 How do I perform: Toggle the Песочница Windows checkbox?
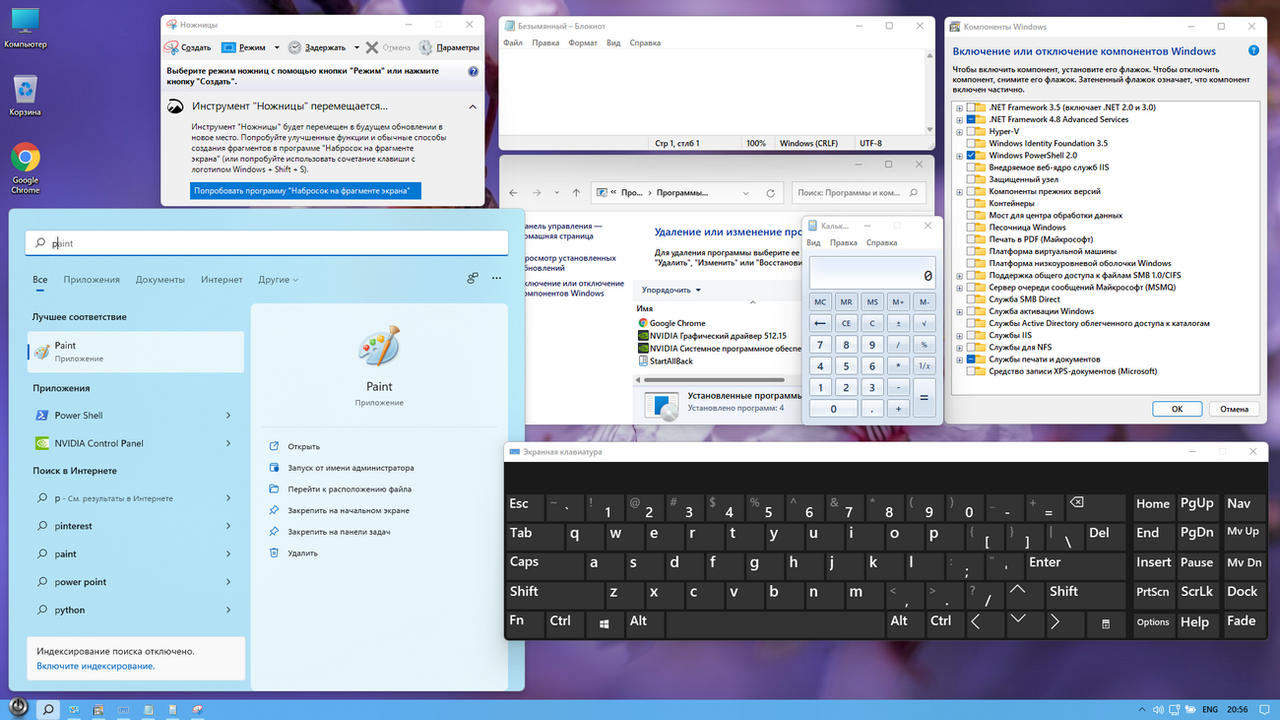(x=971, y=227)
